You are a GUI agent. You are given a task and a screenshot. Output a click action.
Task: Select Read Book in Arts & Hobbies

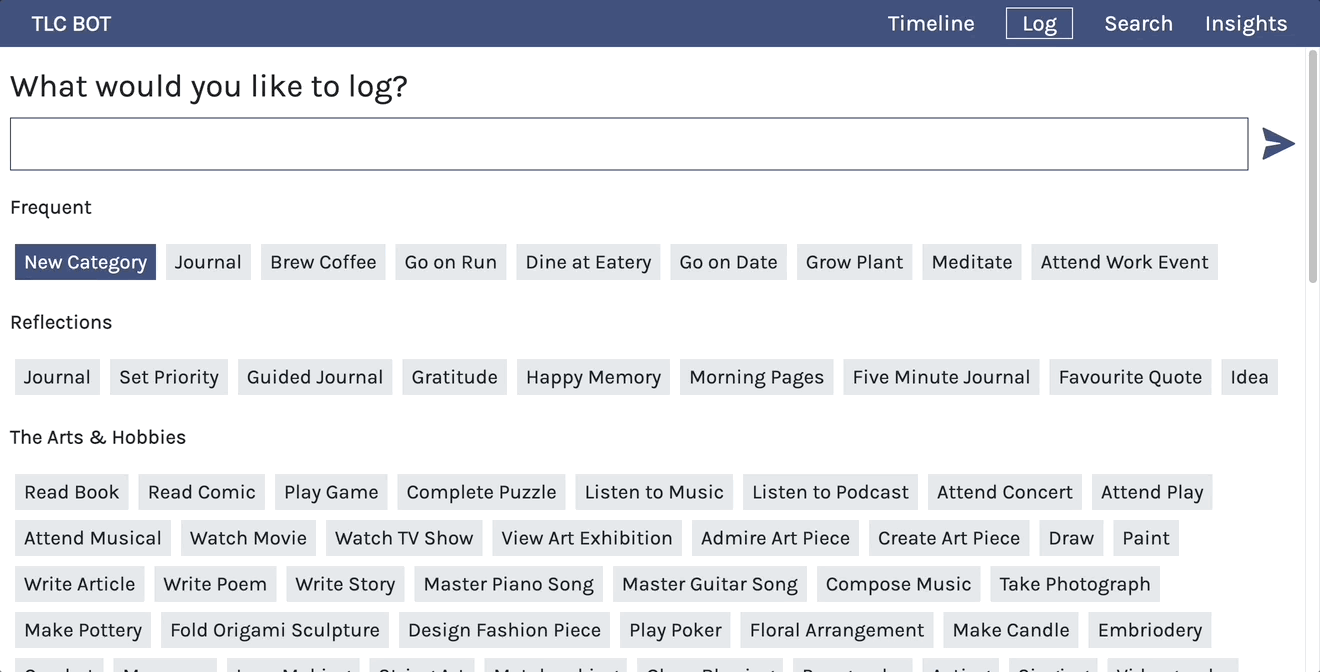72,492
